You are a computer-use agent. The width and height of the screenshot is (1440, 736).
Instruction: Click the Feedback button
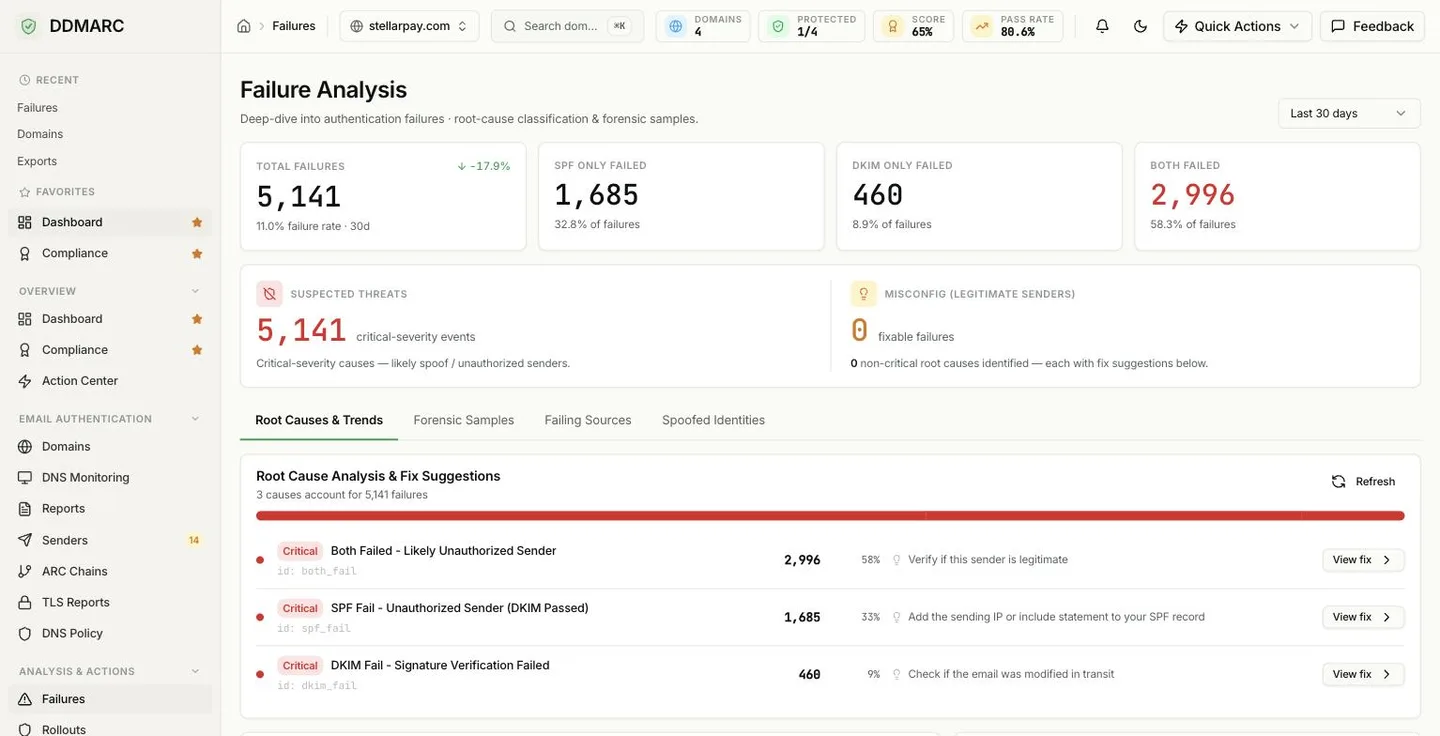1372,26
